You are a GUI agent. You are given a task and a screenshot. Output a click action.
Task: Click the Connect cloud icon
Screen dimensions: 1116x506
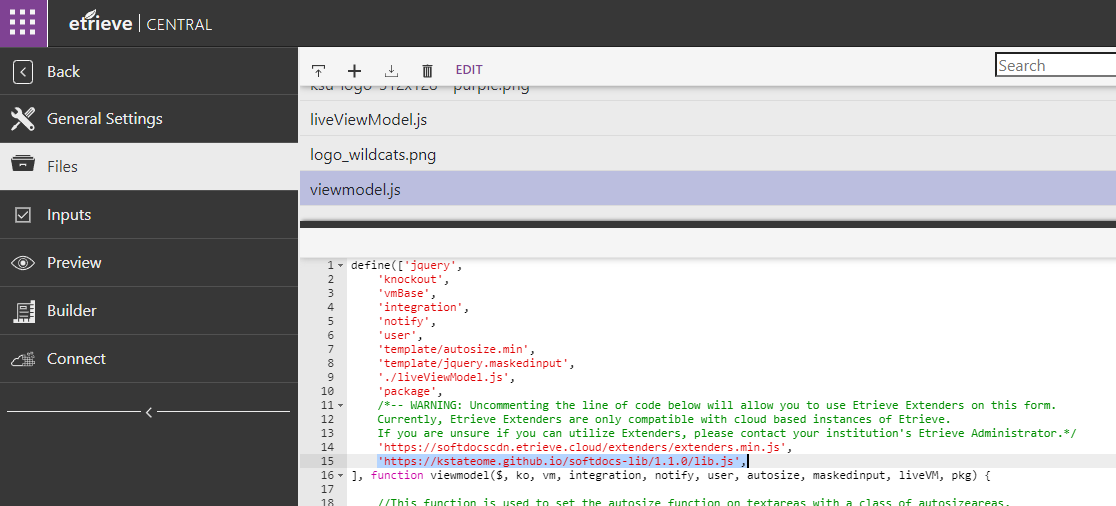coord(23,359)
